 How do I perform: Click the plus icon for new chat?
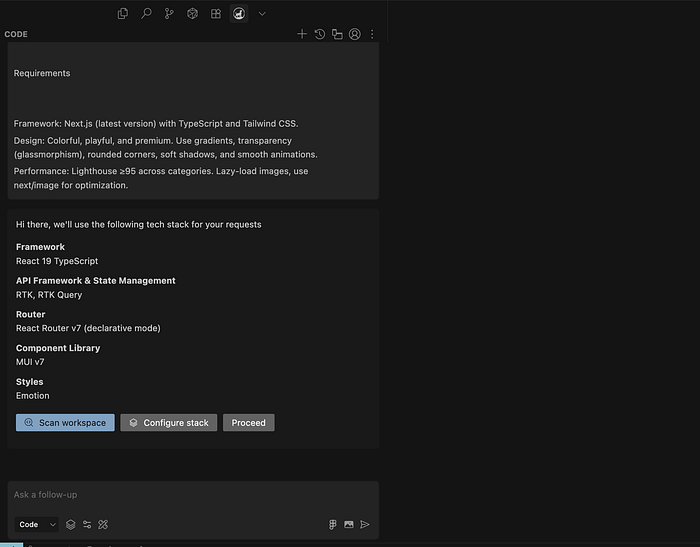pos(302,34)
